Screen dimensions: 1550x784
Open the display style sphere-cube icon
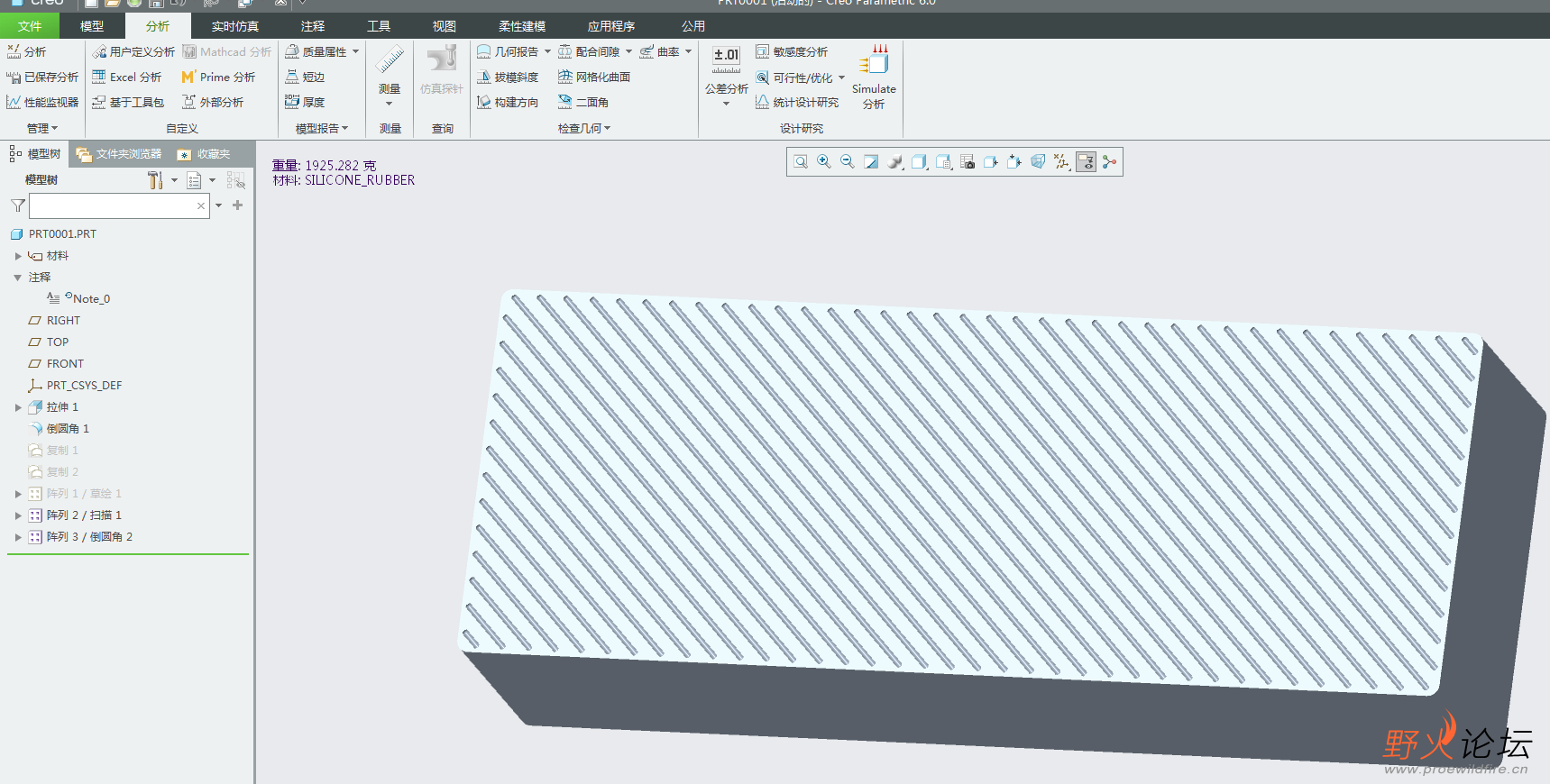pyautogui.click(x=895, y=162)
